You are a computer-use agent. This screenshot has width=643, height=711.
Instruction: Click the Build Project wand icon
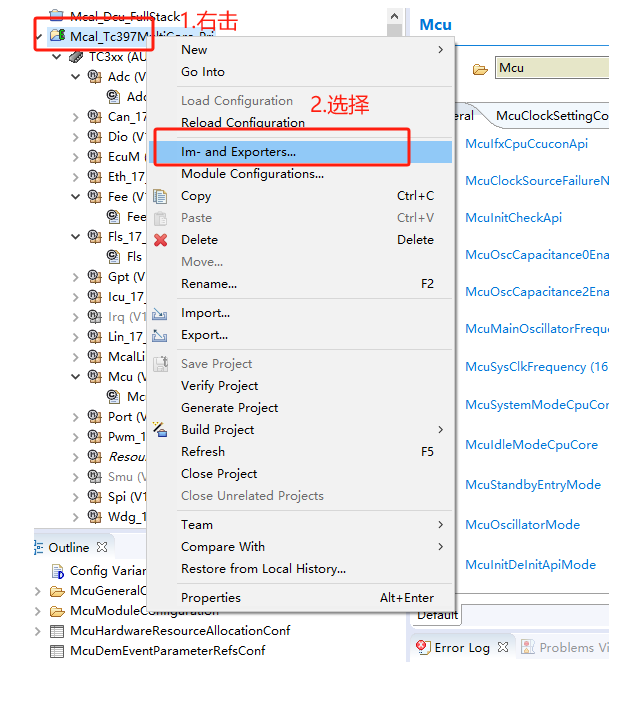[x=160, y=430]
